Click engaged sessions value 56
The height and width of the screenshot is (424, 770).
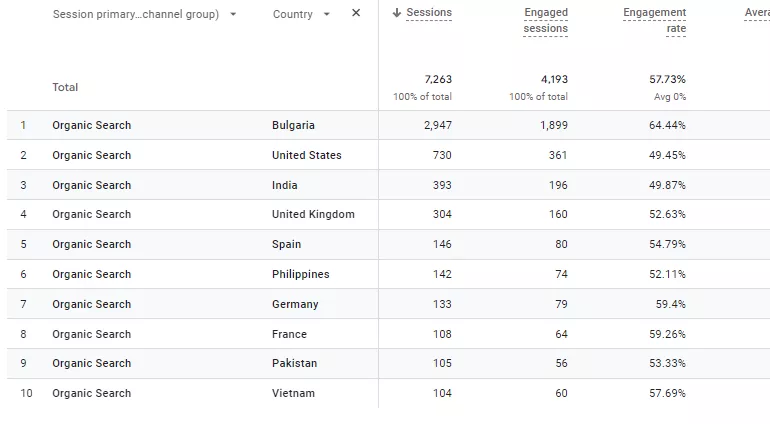561,363
